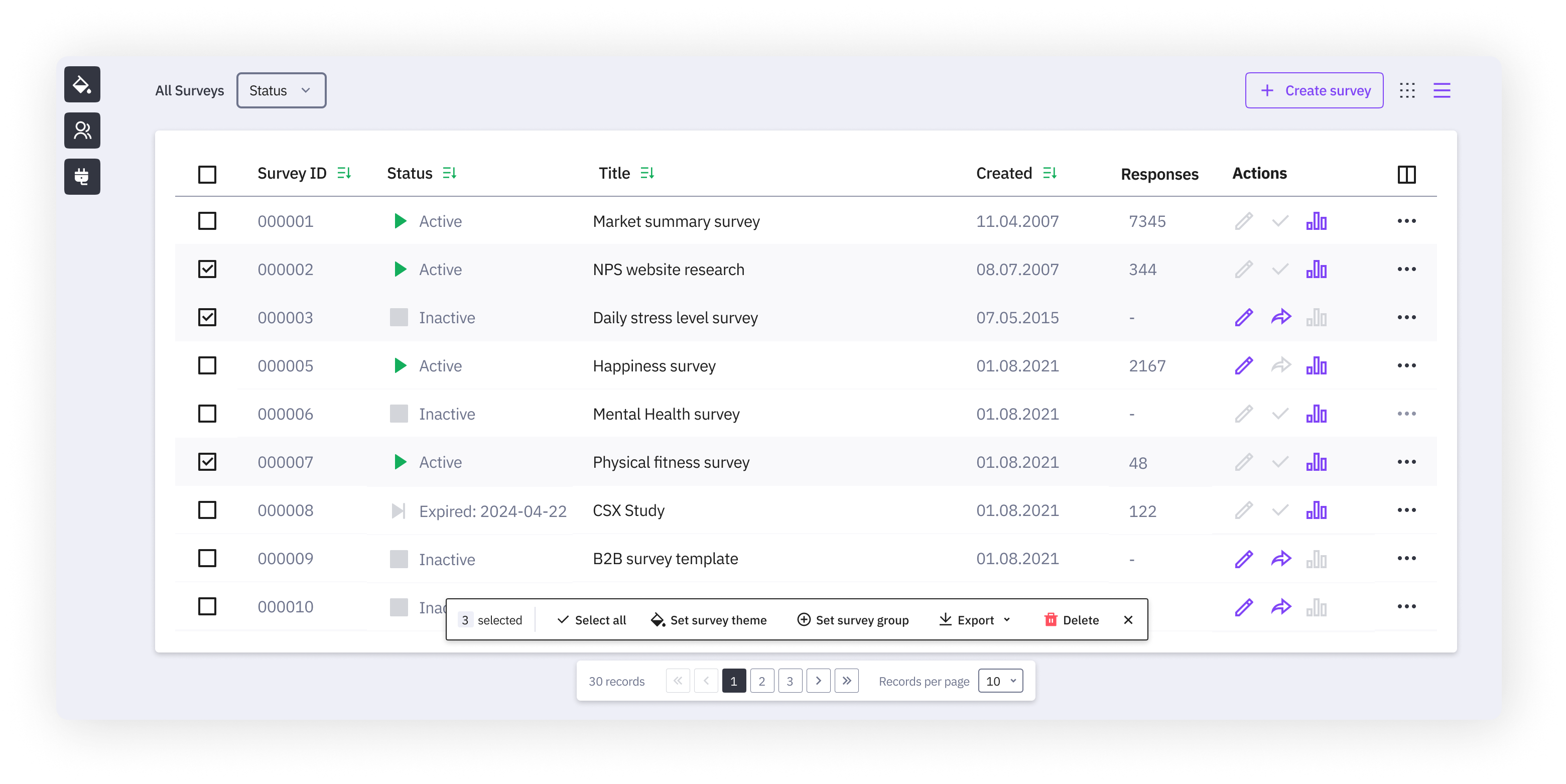Open the users sidebar icon

click(82, 130)
